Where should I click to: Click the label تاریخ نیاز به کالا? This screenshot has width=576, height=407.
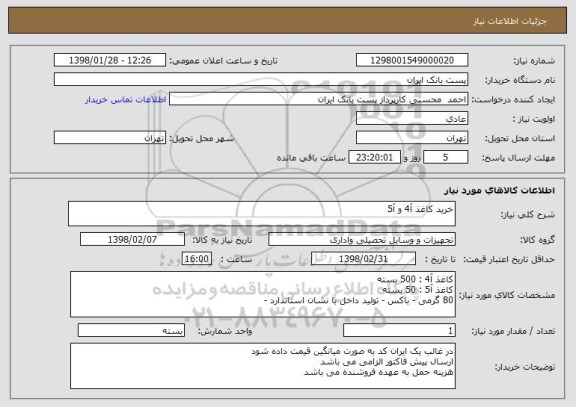(222, 240)
